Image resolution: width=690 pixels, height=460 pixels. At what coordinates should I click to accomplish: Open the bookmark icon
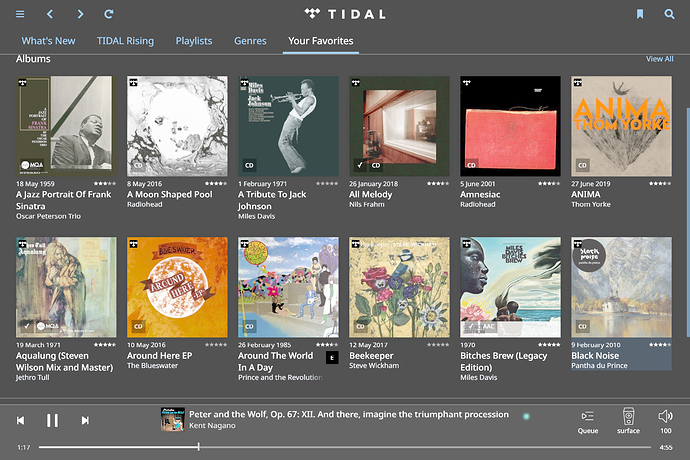point(640,14)
